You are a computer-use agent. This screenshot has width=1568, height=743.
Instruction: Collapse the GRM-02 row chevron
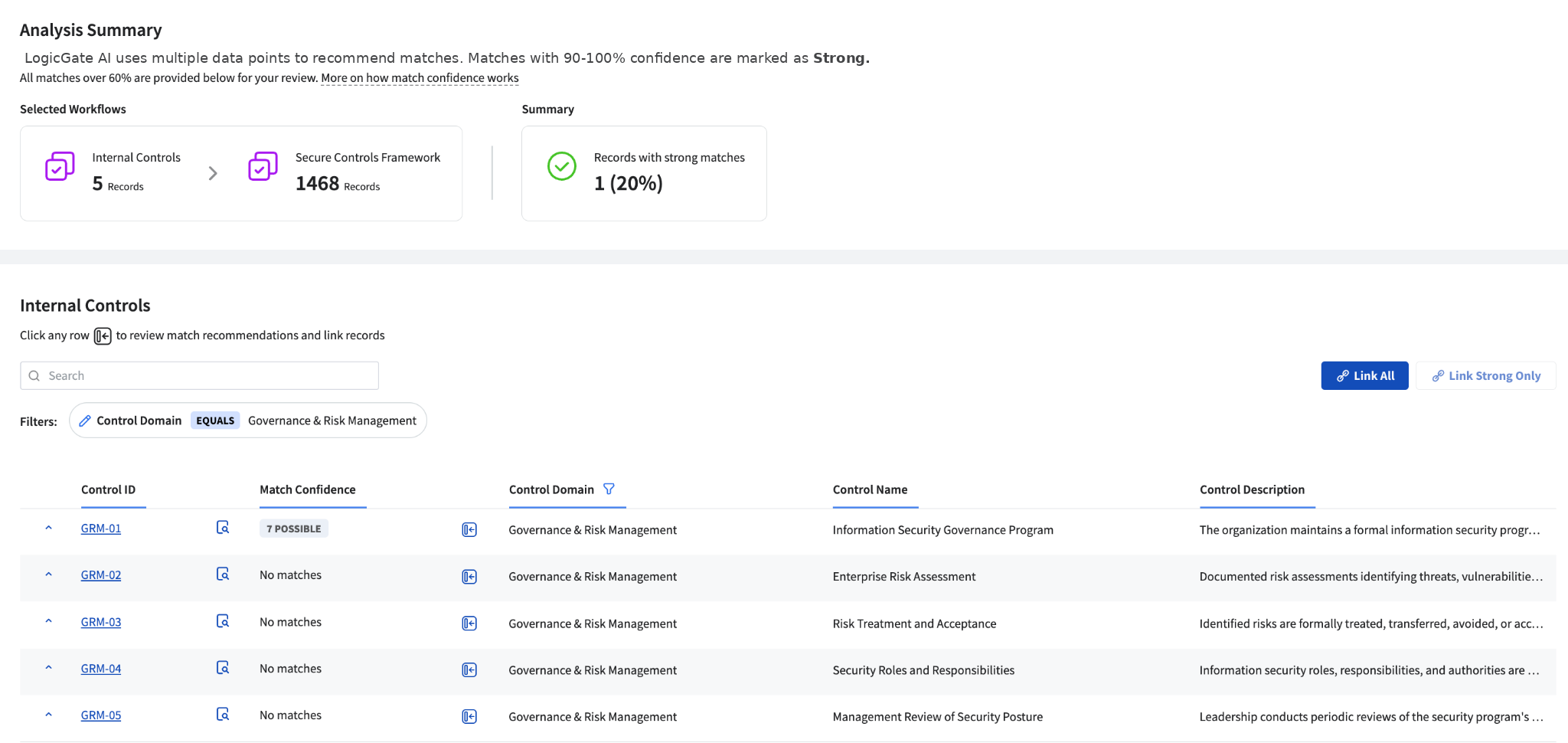tap(48, 574)
